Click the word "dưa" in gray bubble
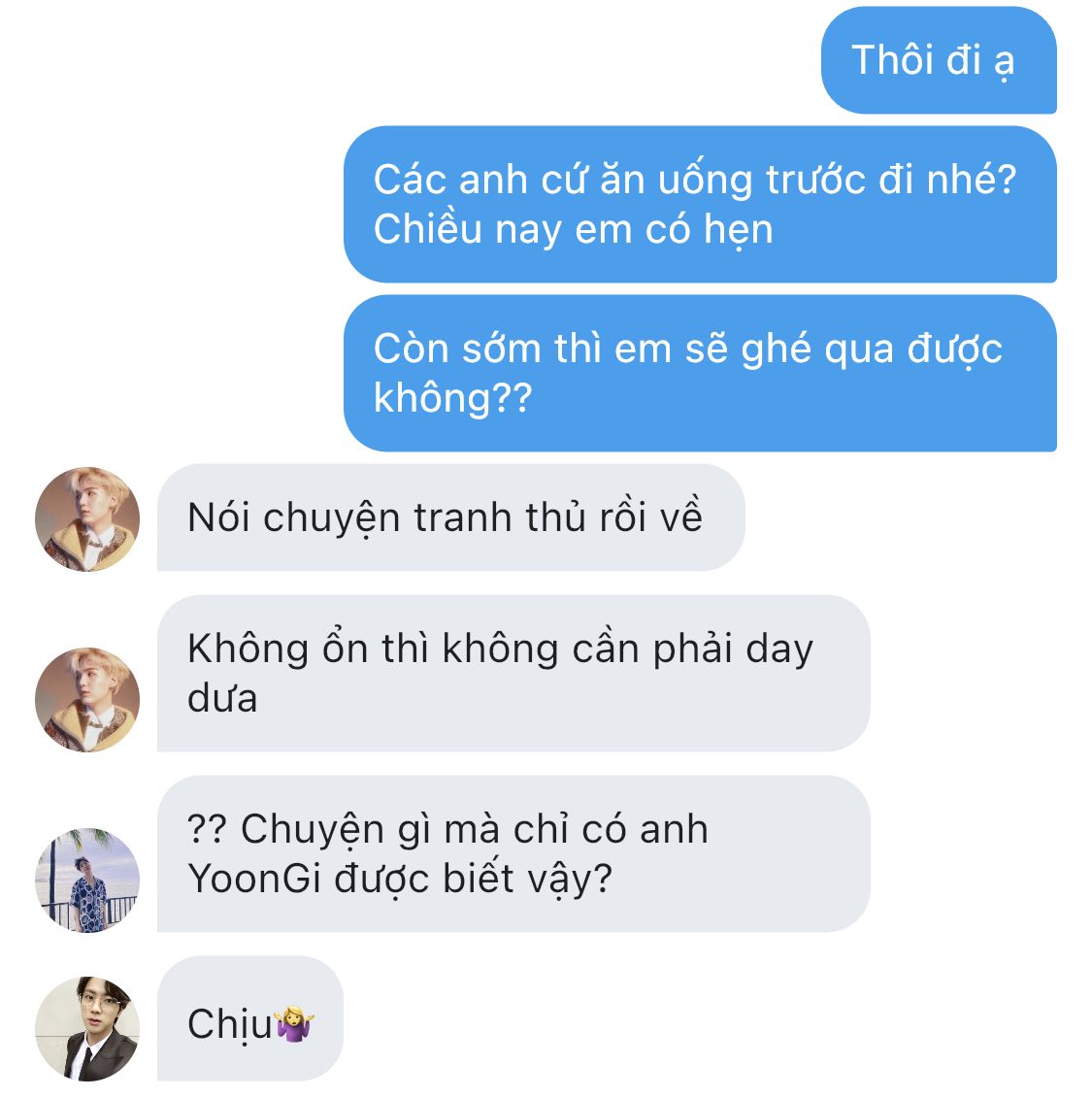The height and width of the screenshot is (1098, 1092). (222, 698)
